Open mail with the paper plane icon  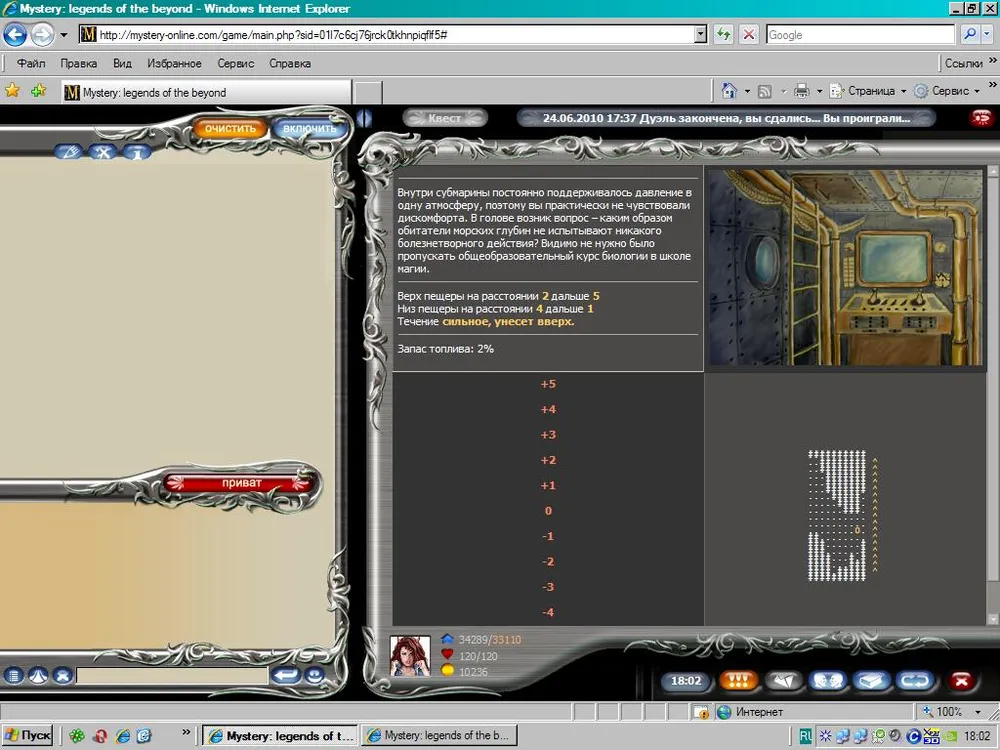(784, 681)
